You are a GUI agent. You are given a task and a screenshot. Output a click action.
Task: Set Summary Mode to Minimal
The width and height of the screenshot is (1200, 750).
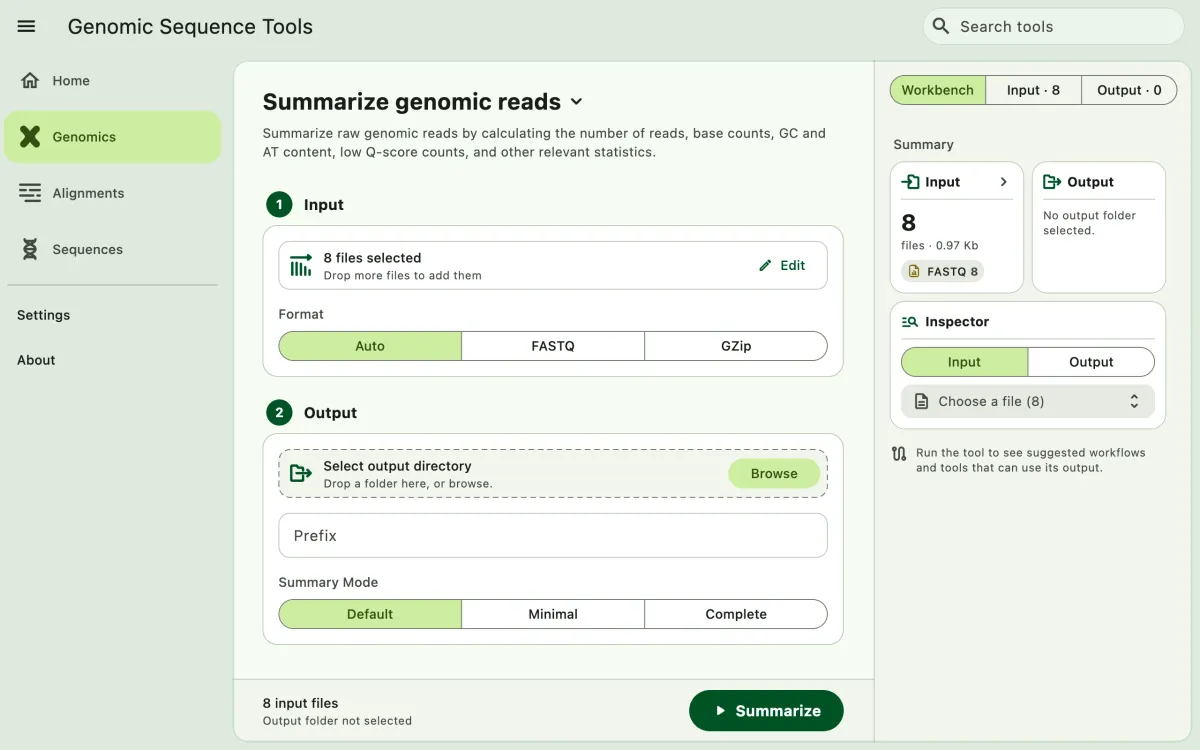coord(553,614)
